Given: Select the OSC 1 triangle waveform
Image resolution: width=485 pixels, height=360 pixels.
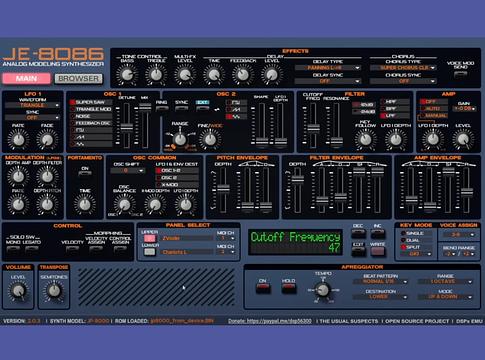Looking at the screenshot, I should pyautogui.click(x=91, y=144).
